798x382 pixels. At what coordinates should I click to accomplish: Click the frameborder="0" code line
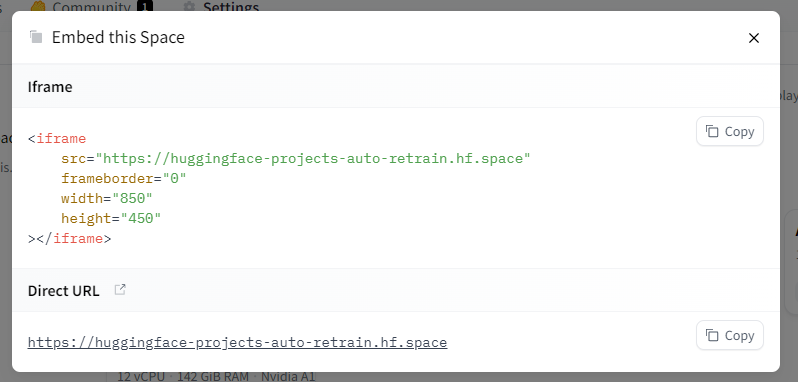124,179
